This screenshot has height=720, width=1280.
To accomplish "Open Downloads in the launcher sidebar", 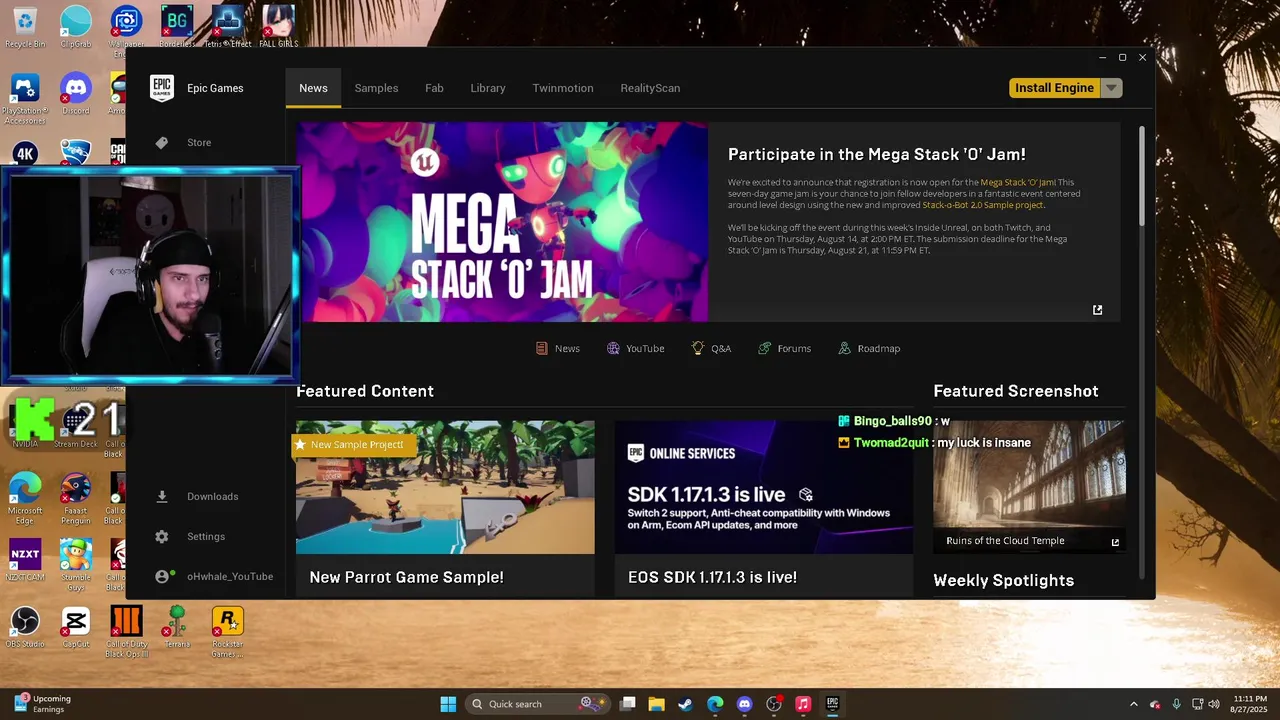I will coord(197,496).
